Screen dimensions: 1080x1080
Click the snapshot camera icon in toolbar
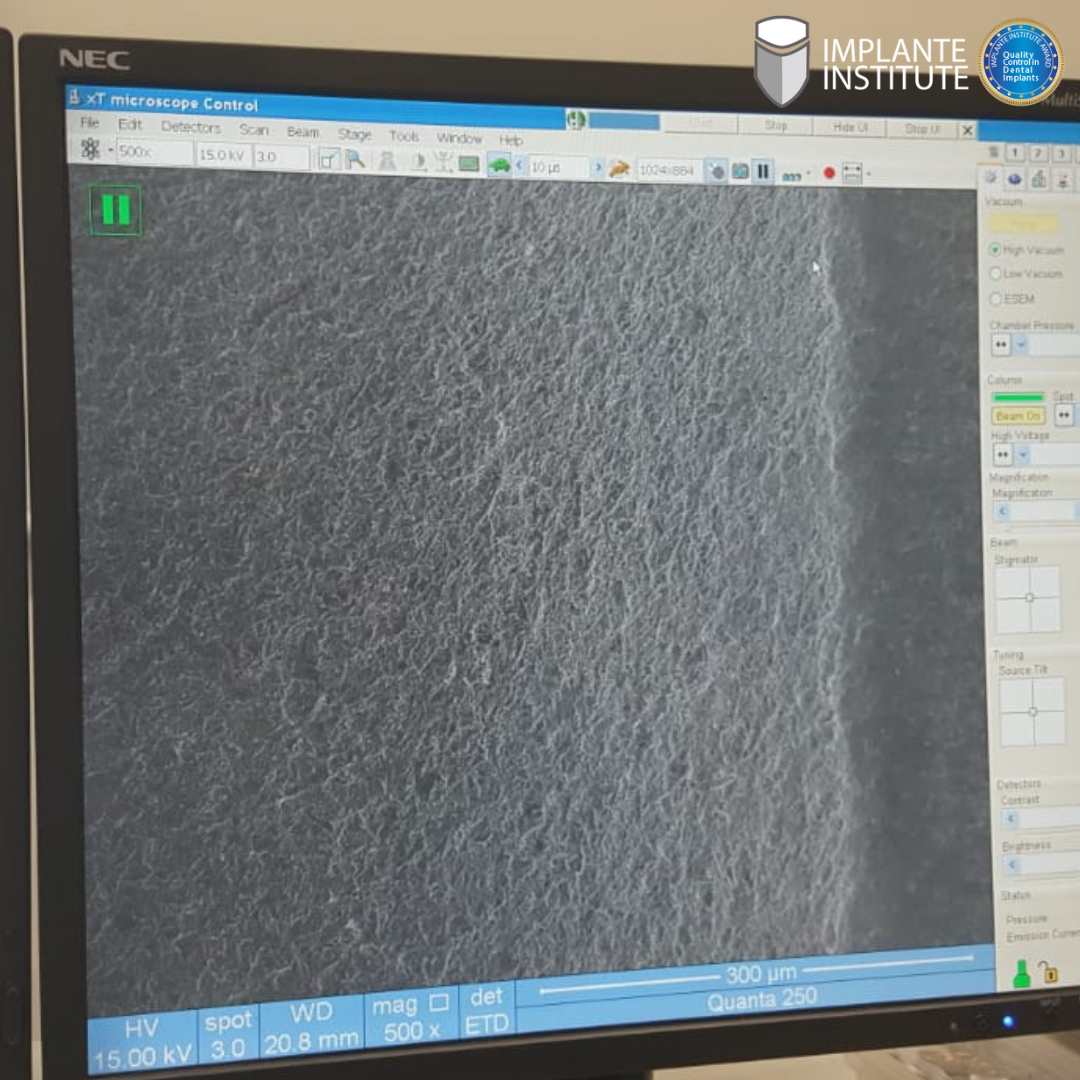[739, 171]
